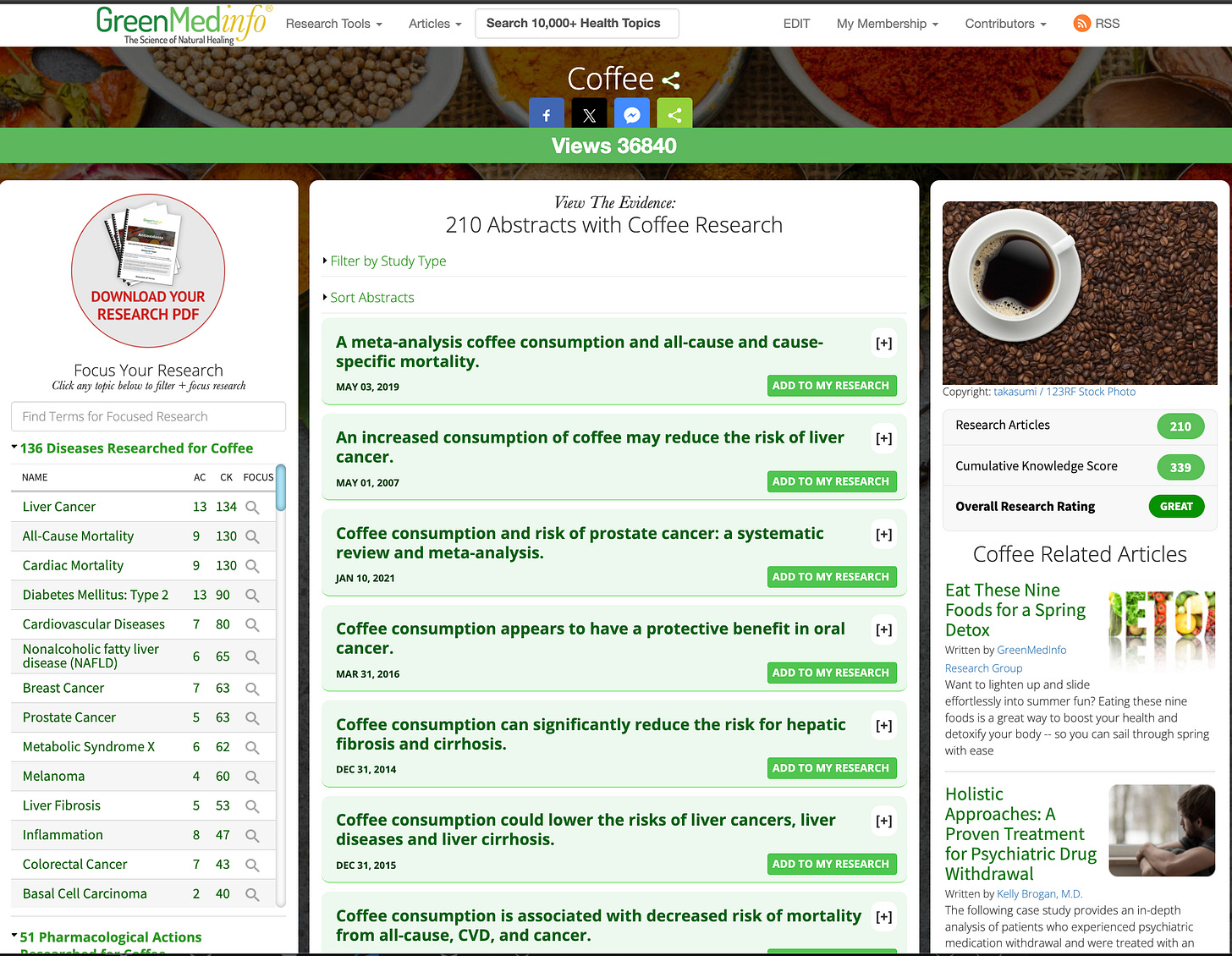This screenshot has height=956, width=1232.
Task: Open Articles menu
Action: 435,24
